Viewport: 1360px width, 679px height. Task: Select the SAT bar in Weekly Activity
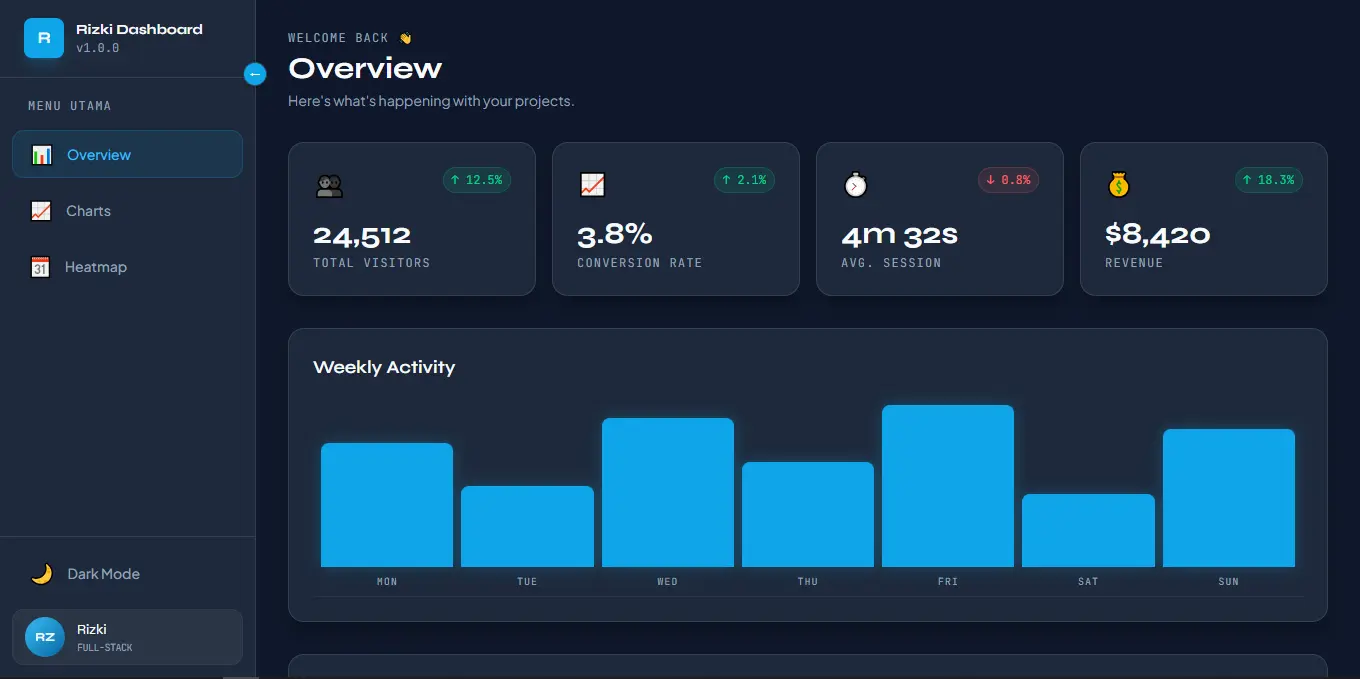coord(1088,530)
